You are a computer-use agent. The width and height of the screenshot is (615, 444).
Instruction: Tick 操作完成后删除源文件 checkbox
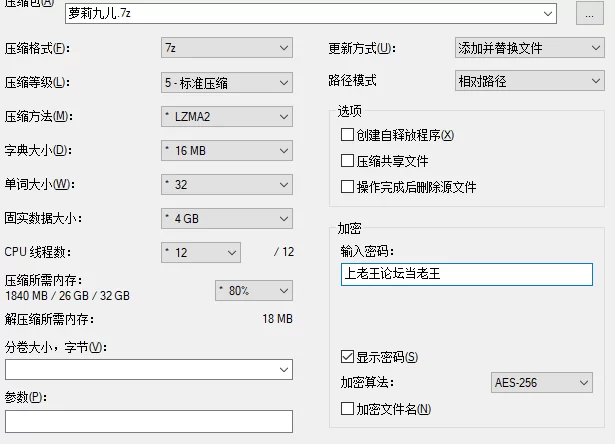[347, 187]
